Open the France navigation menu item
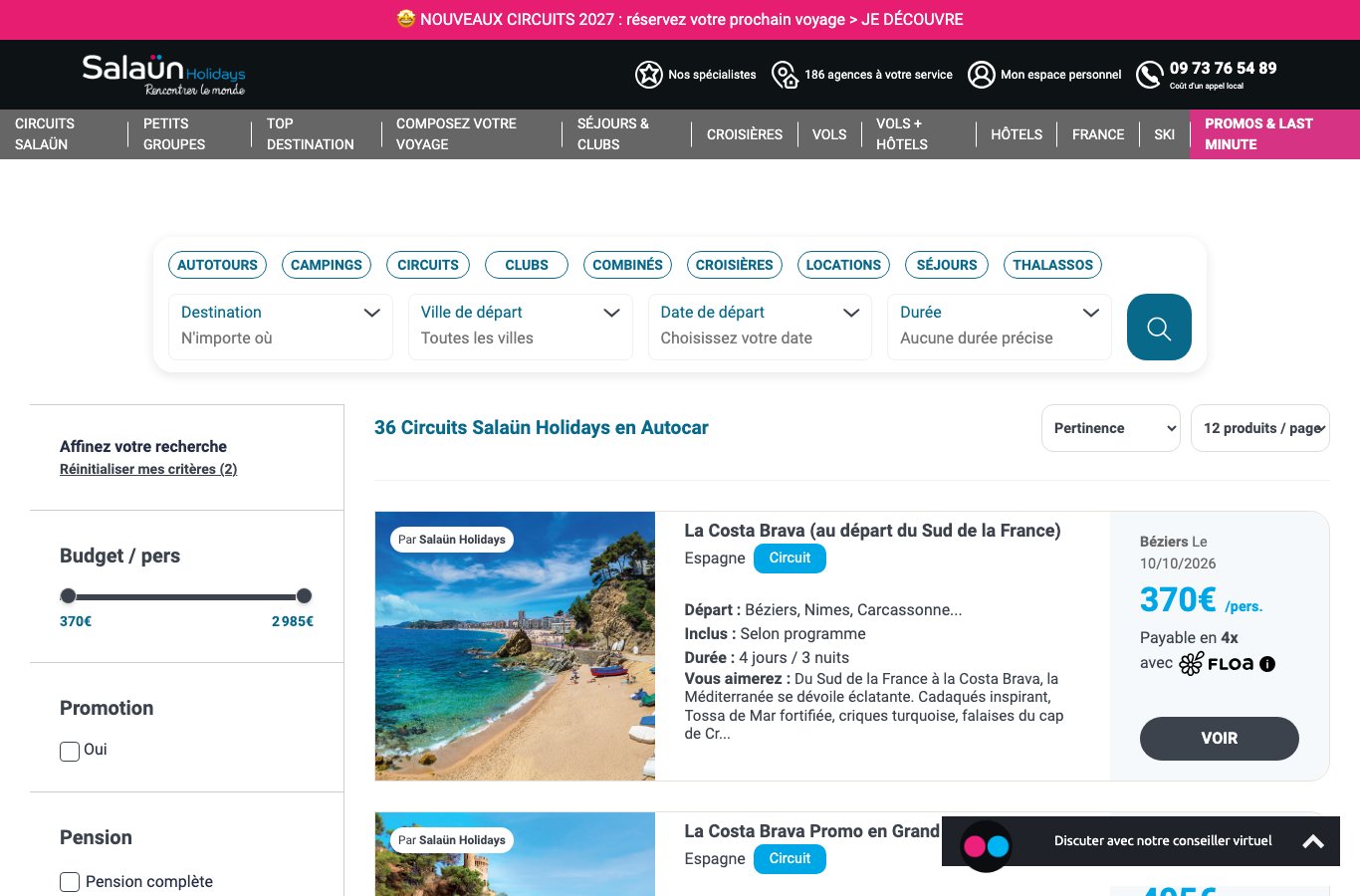The width and height of the screenshot is (1360, 896). point(1098,134)
